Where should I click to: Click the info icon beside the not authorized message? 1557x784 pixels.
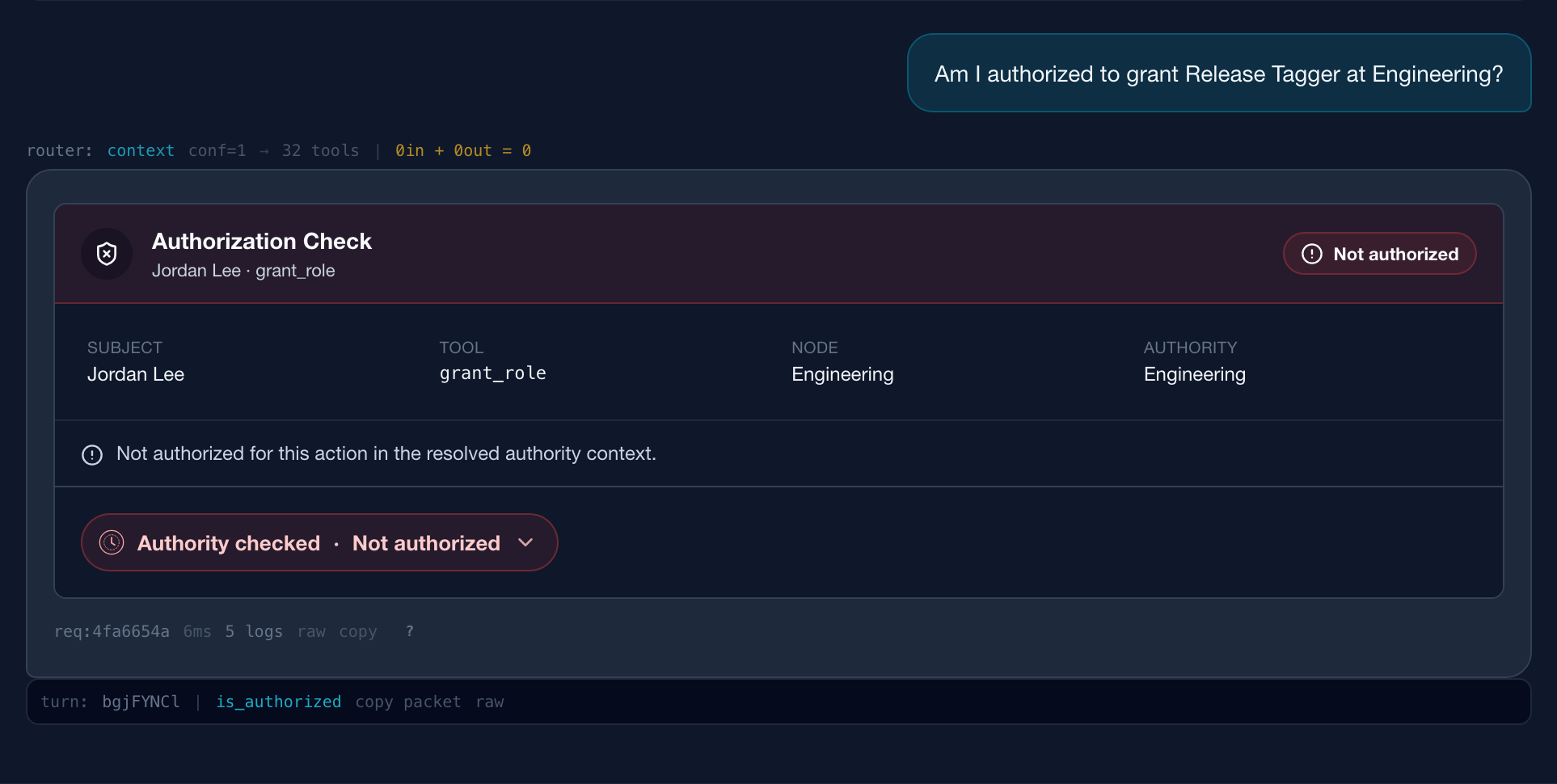coord(92,455)
